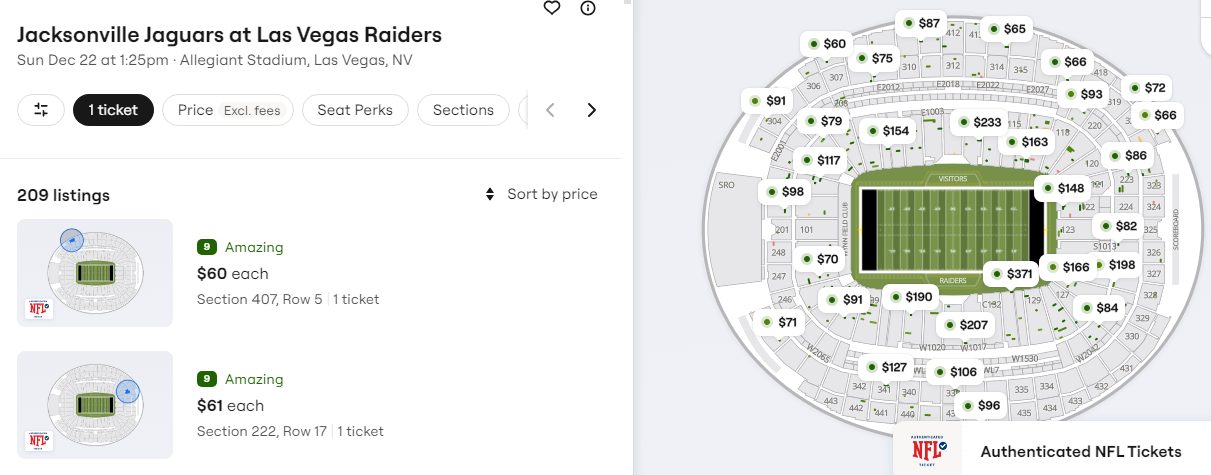
Task: Open the Sections filter dropdown
Action: point(463,110)
